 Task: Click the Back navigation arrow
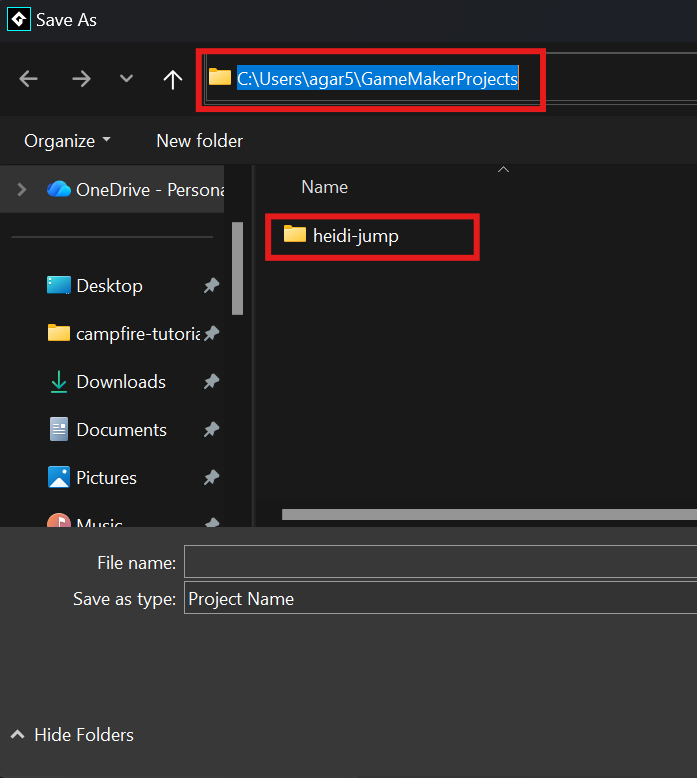click(29, 79)
